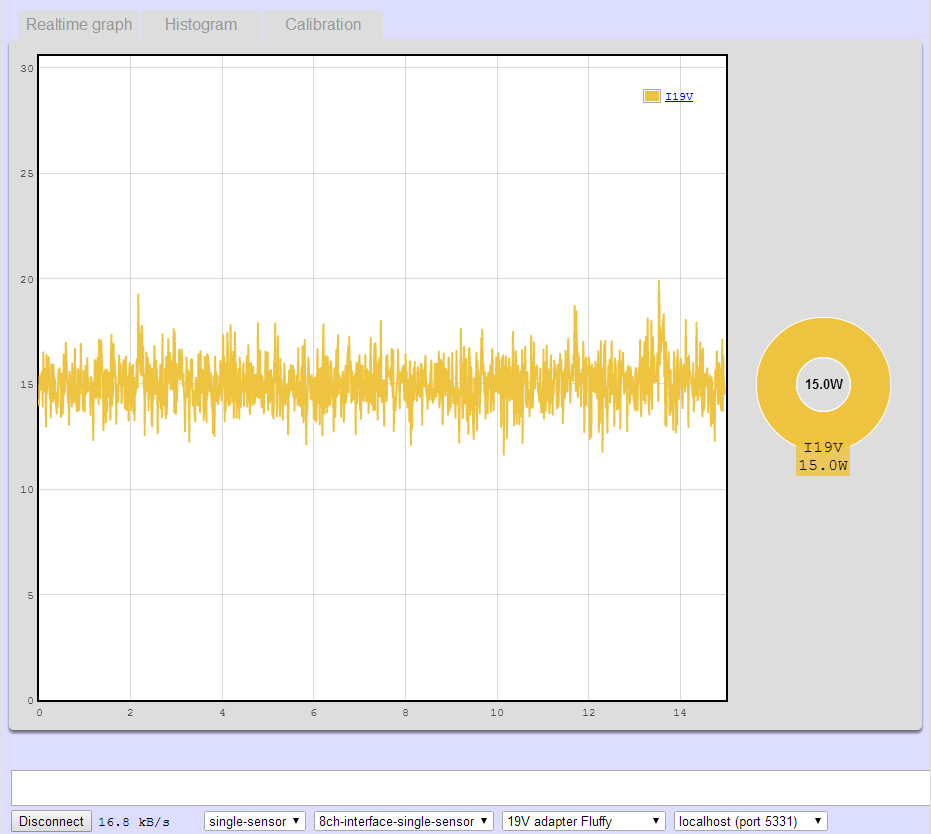The width and height of the screenshot is (931, 834).
Task: Click the I19V legend link
Action: [679, 97]
